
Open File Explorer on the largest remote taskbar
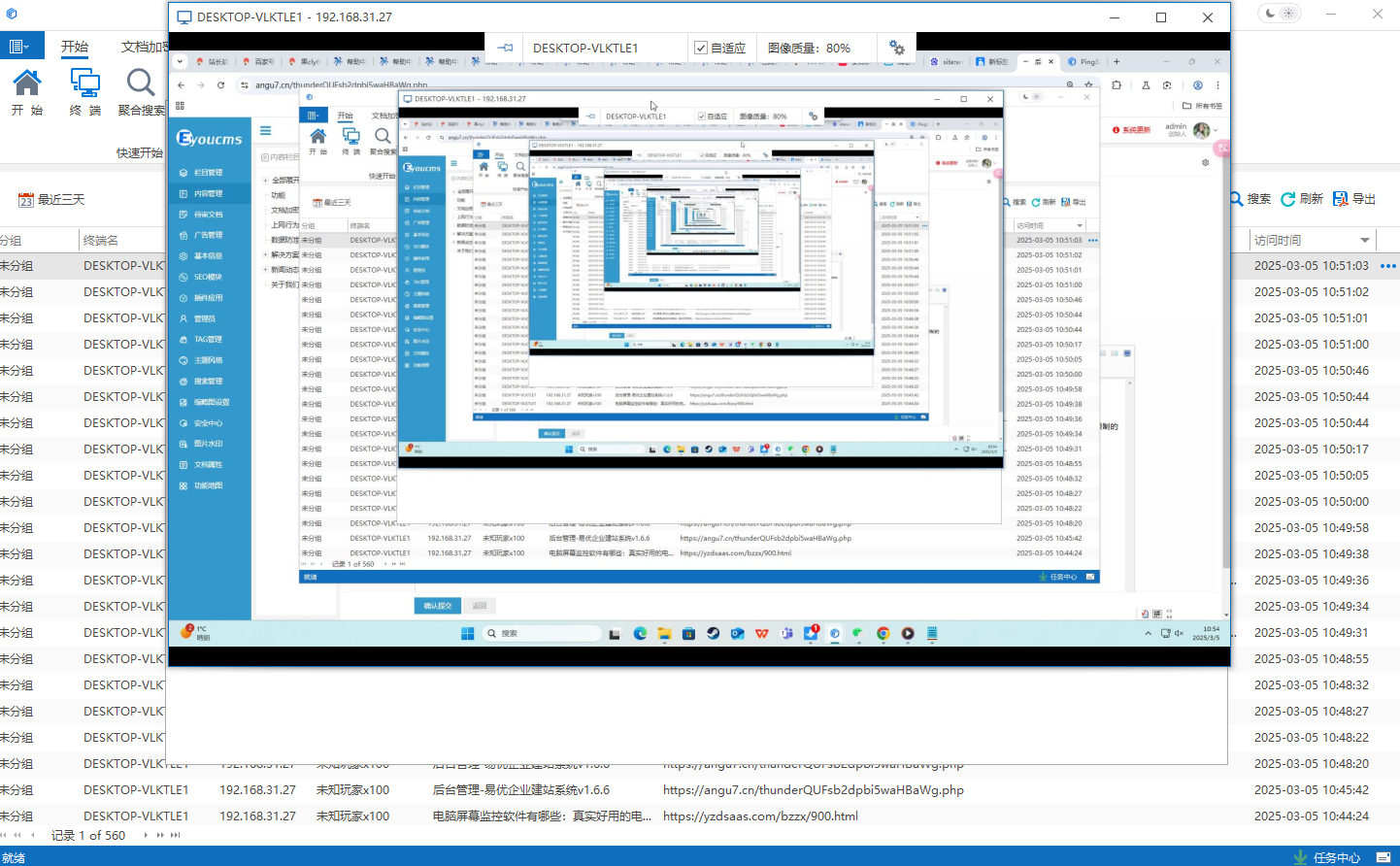(664, 634)
